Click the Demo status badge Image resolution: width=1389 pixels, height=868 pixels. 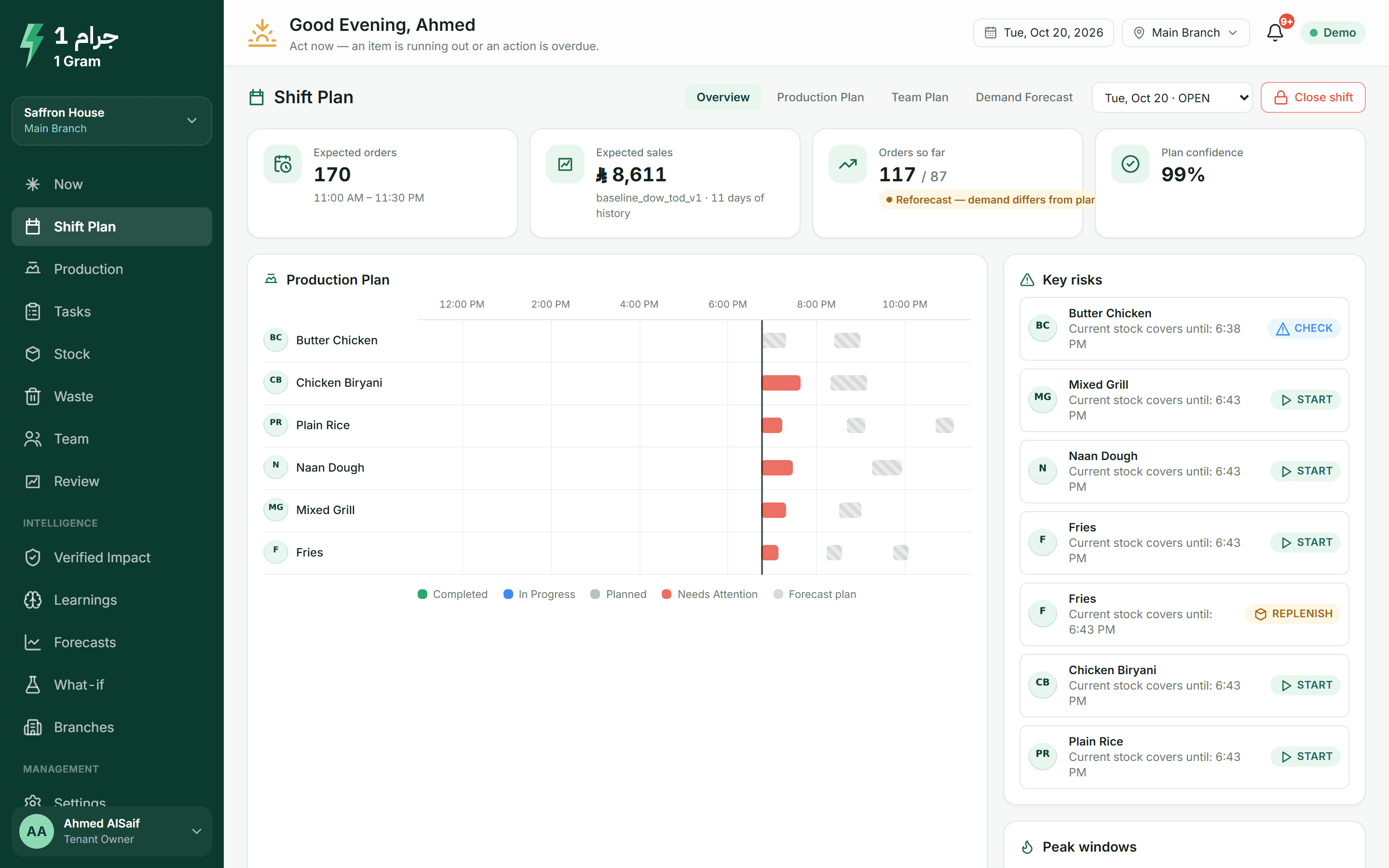(1332, 33)
